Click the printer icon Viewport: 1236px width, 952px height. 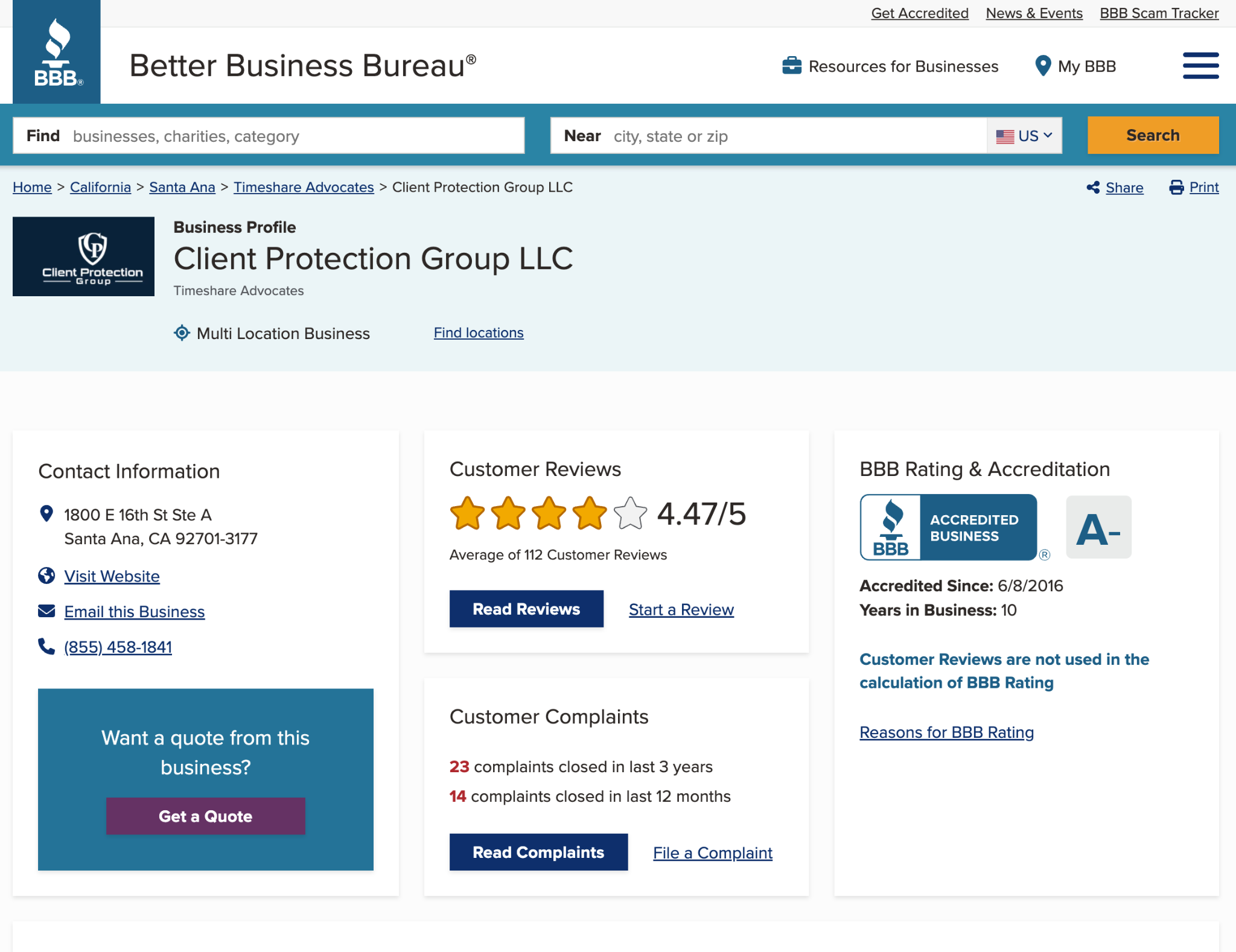coord(1176,188)
